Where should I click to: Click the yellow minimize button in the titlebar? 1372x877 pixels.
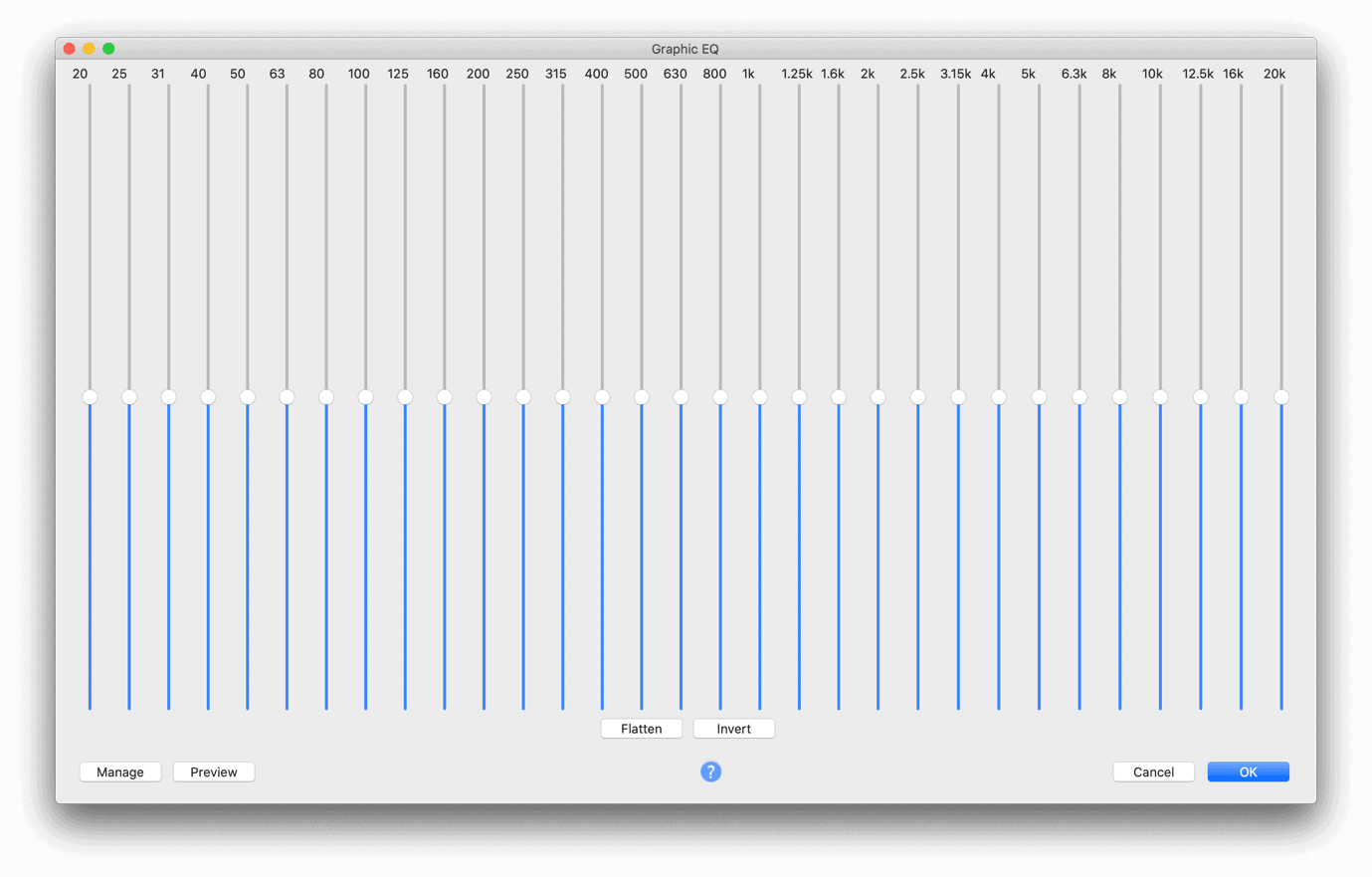88,48
